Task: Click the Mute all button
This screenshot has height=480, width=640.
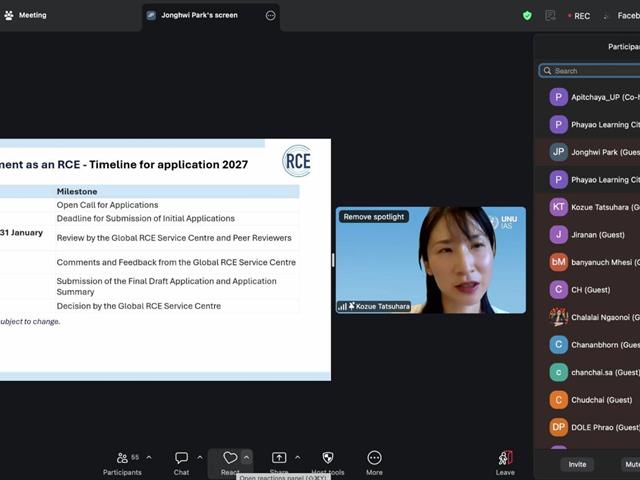Action: coord(631,464)
